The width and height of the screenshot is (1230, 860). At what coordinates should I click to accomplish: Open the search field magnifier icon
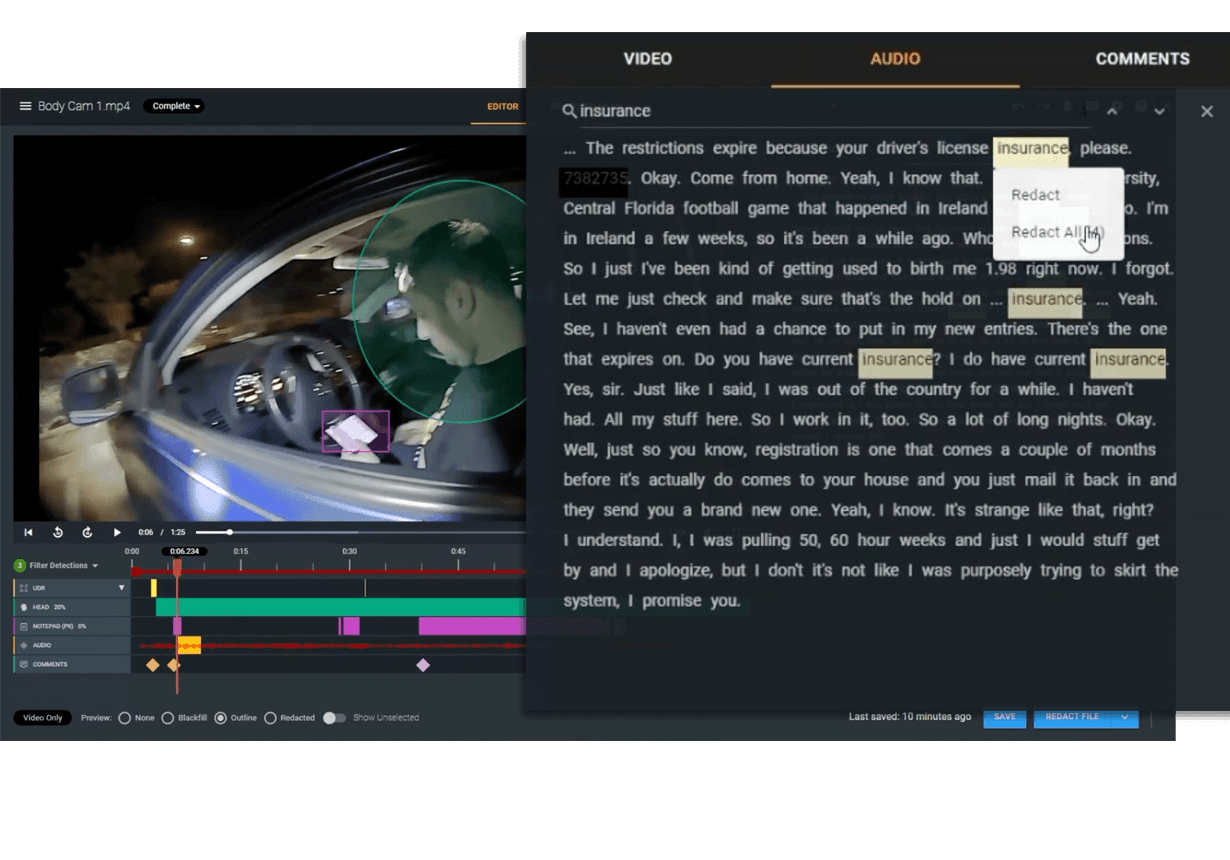pos(568,110)
